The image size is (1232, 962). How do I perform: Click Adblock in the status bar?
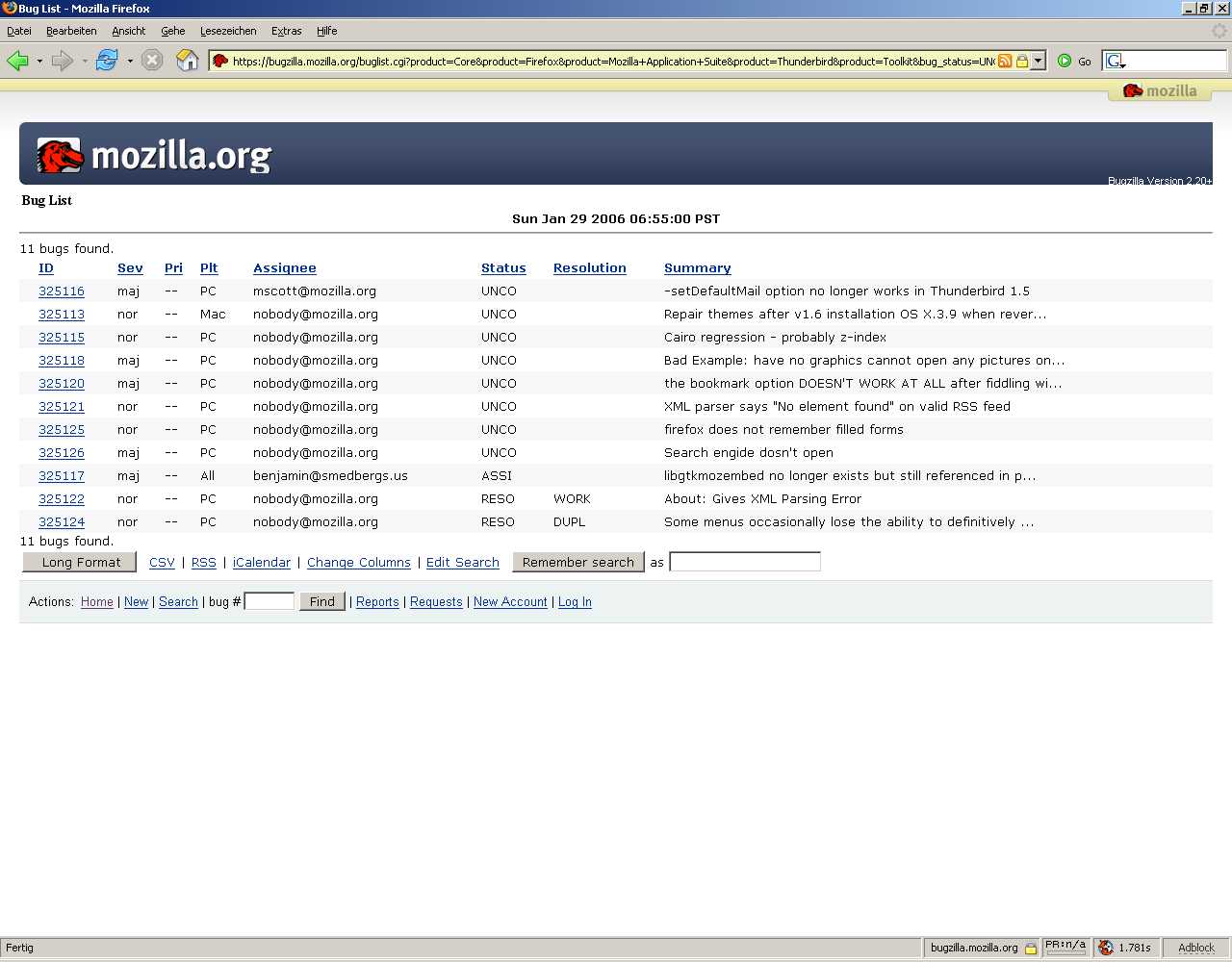pyautogui.click(x=1195, y=948)
